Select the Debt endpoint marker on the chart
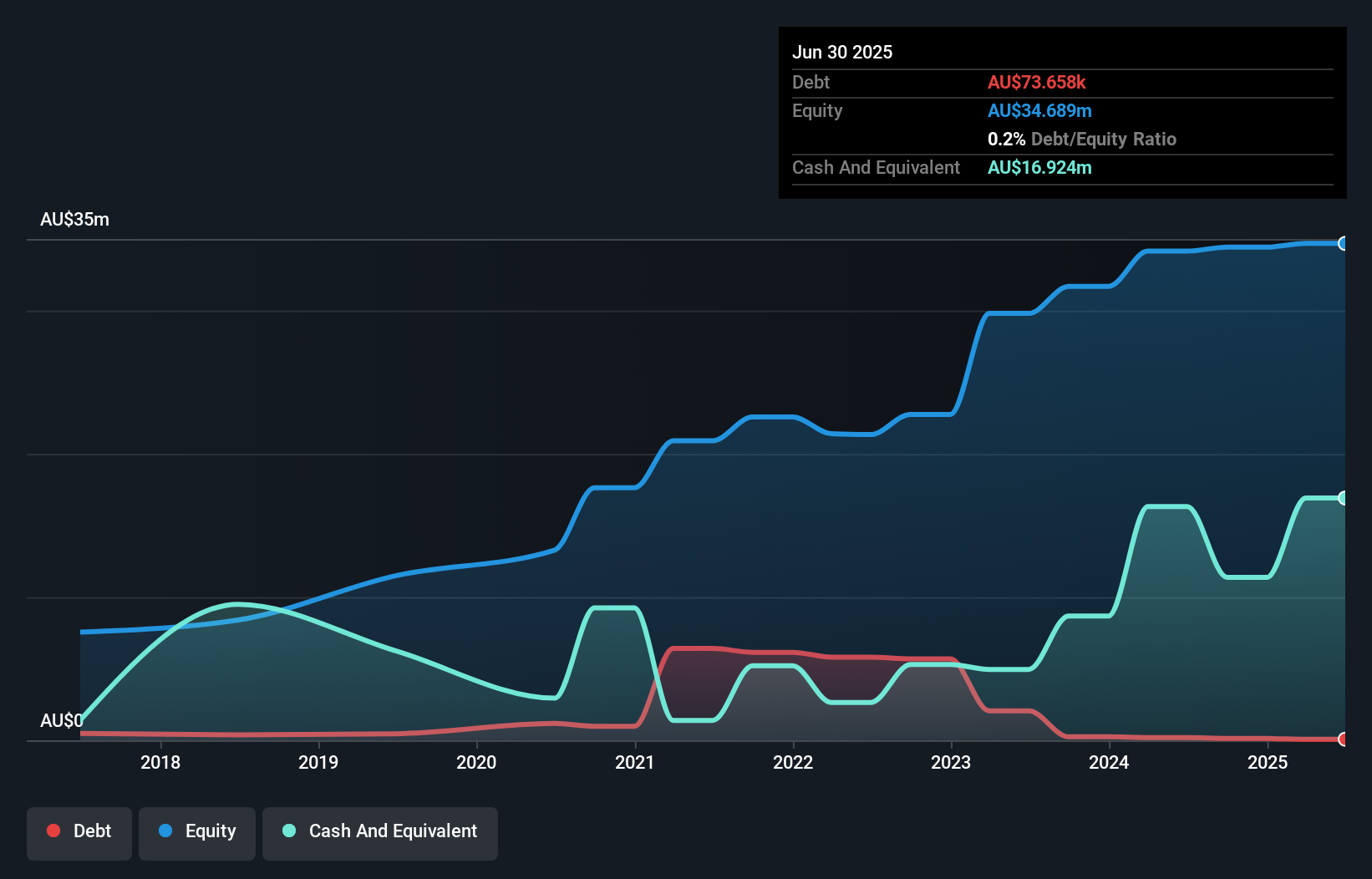The height and width of the screenshot is (879, 1372). (1344, 739)
